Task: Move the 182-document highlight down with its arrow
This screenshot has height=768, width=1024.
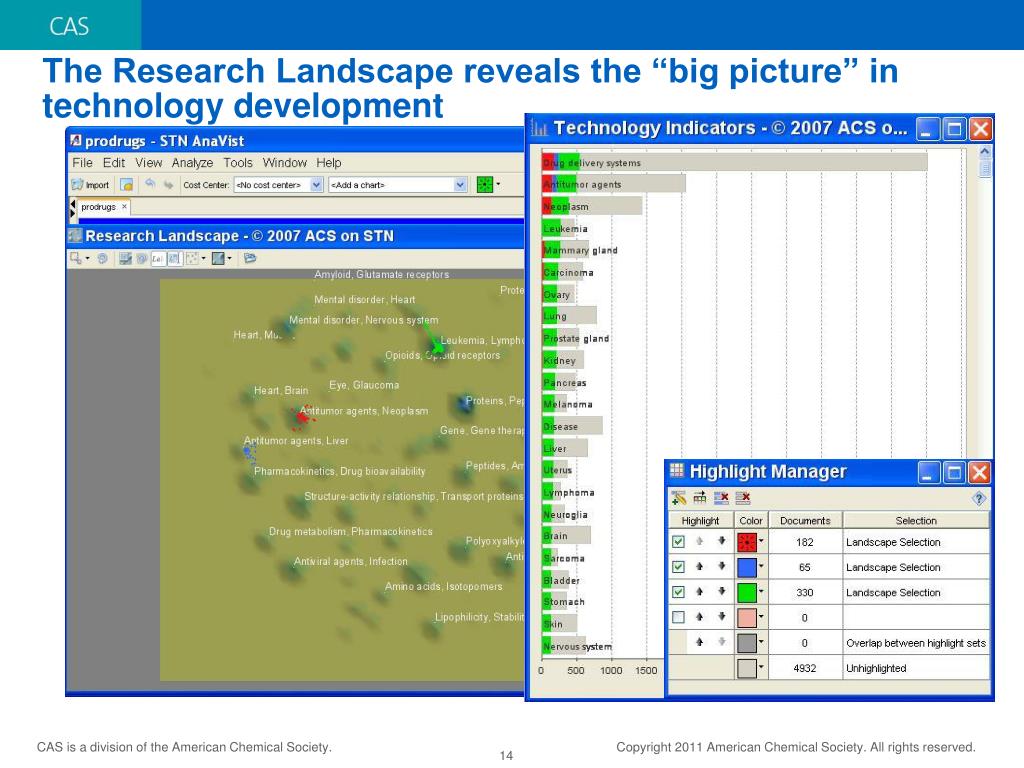Action: (x=722, y=541)
